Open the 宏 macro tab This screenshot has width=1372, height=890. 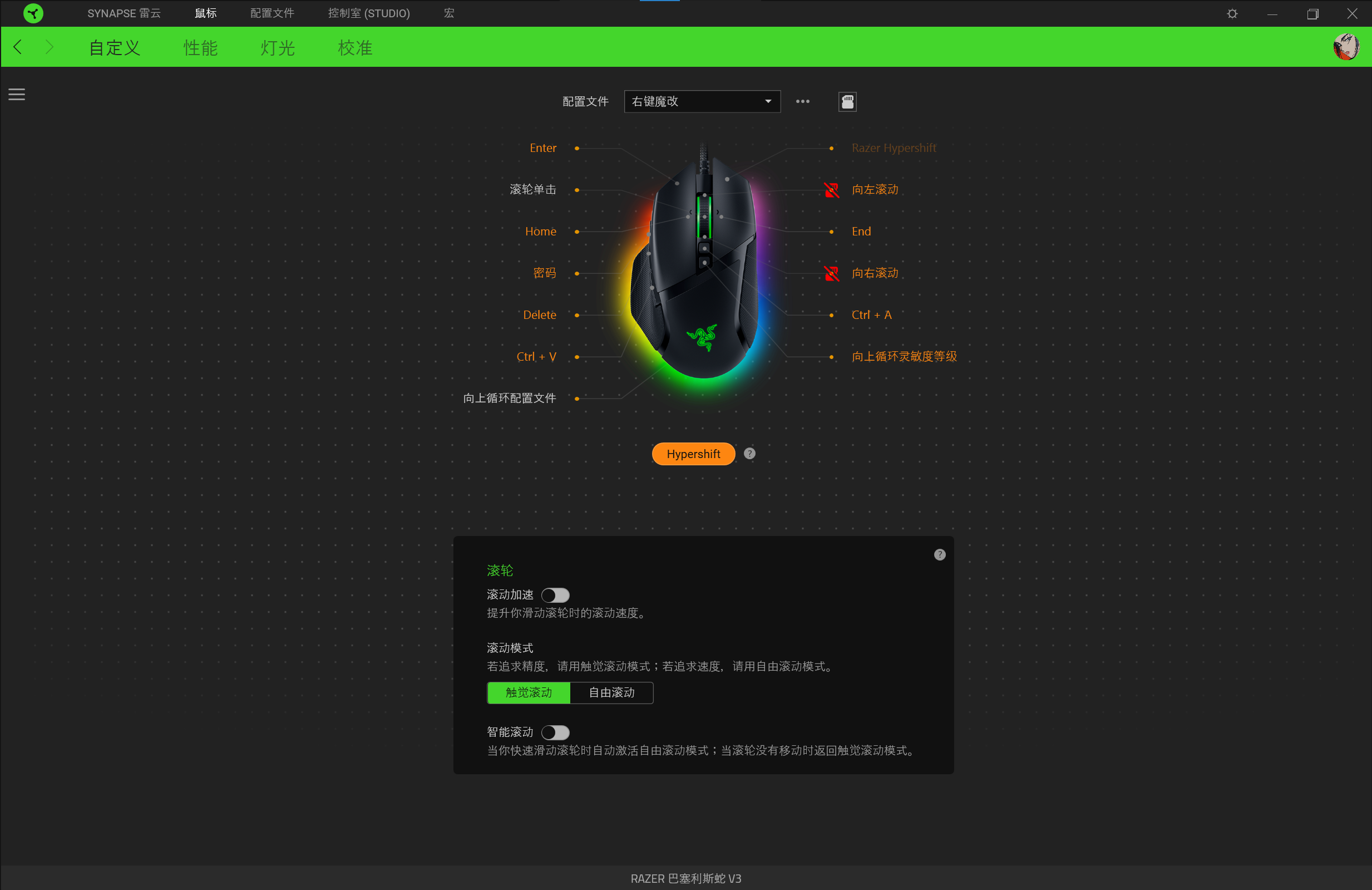tap(449, 13)
